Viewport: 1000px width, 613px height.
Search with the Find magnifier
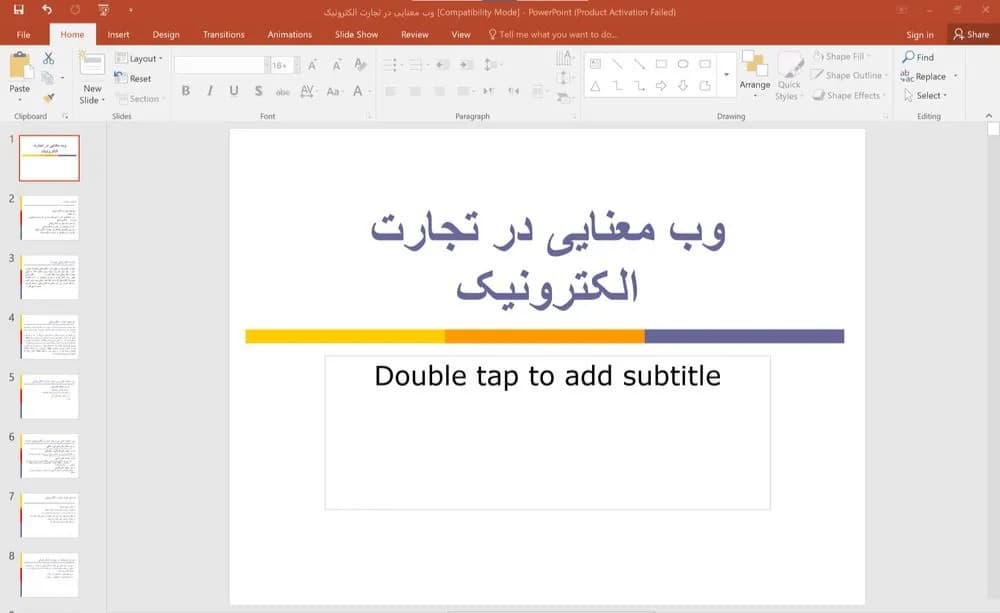click(918, 57)
